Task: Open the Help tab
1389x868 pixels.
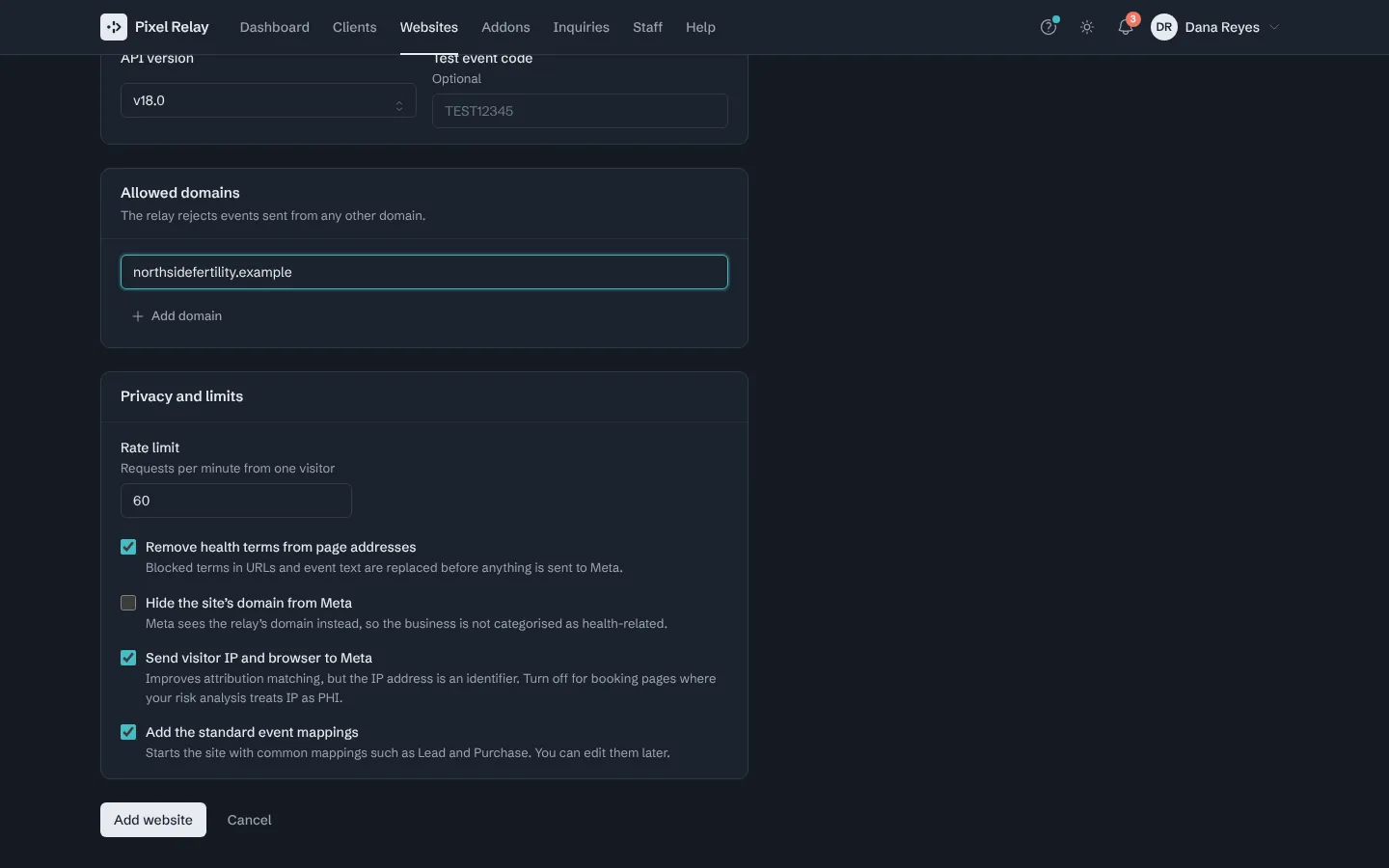Action: pyautogui.click(x=700, y=27)
